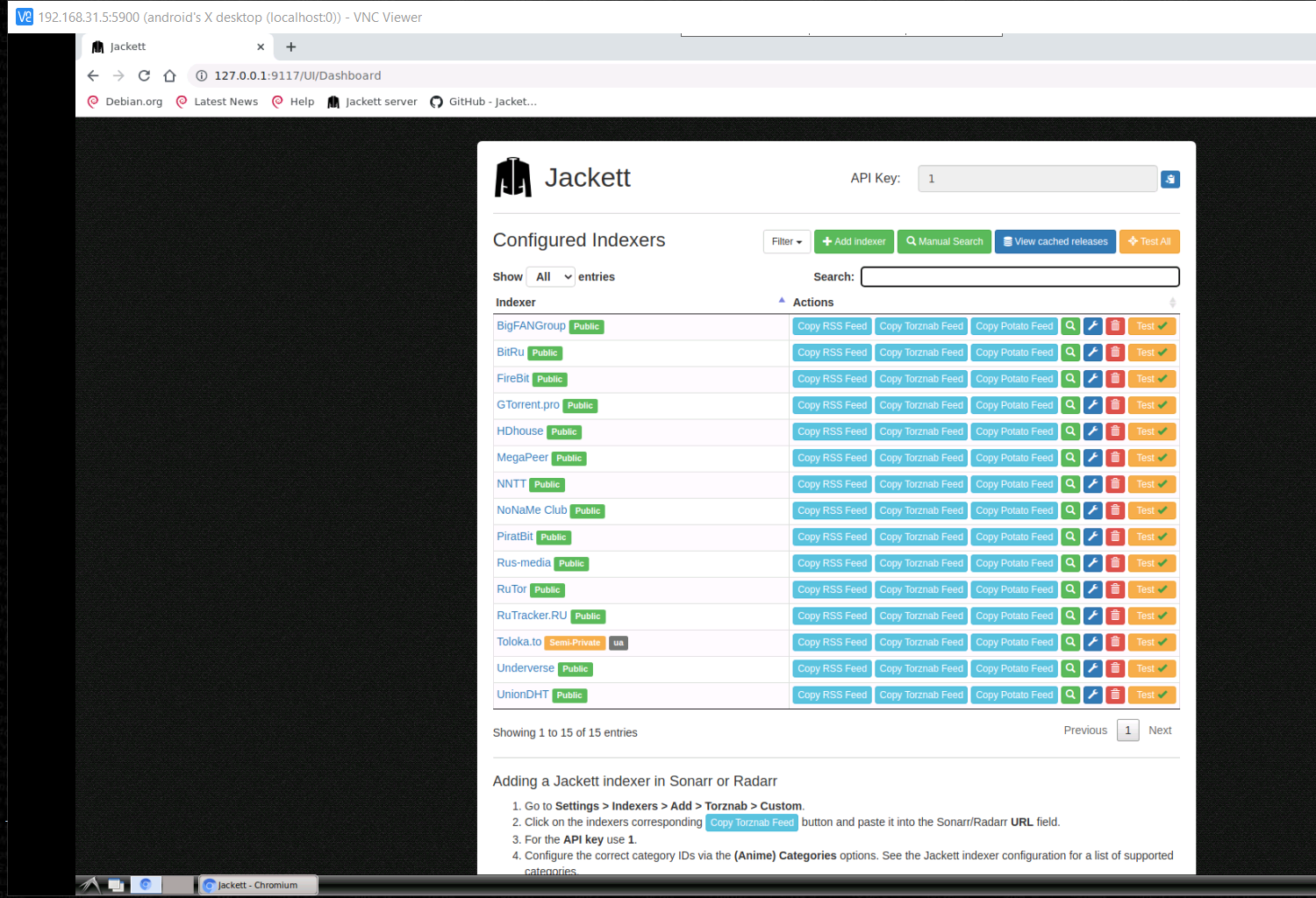This screenshot has height=898, width=1316.
Task: Copy RSS Feed for FireBit
Action: coord(833,379)
